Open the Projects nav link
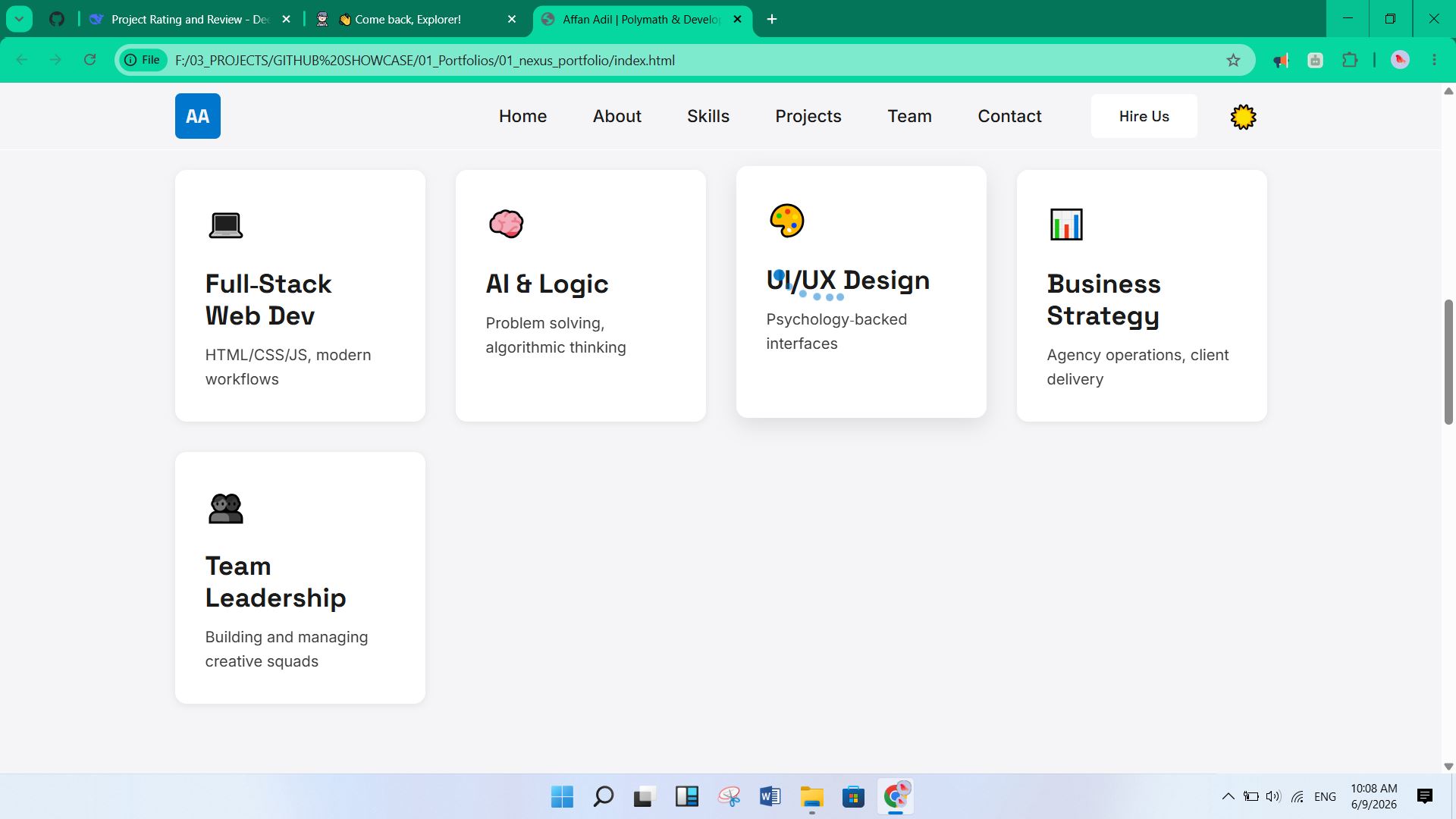Image resolution: width=1456 pixels, height=819 pixels. pyautogui.click(x=808, y=116)
